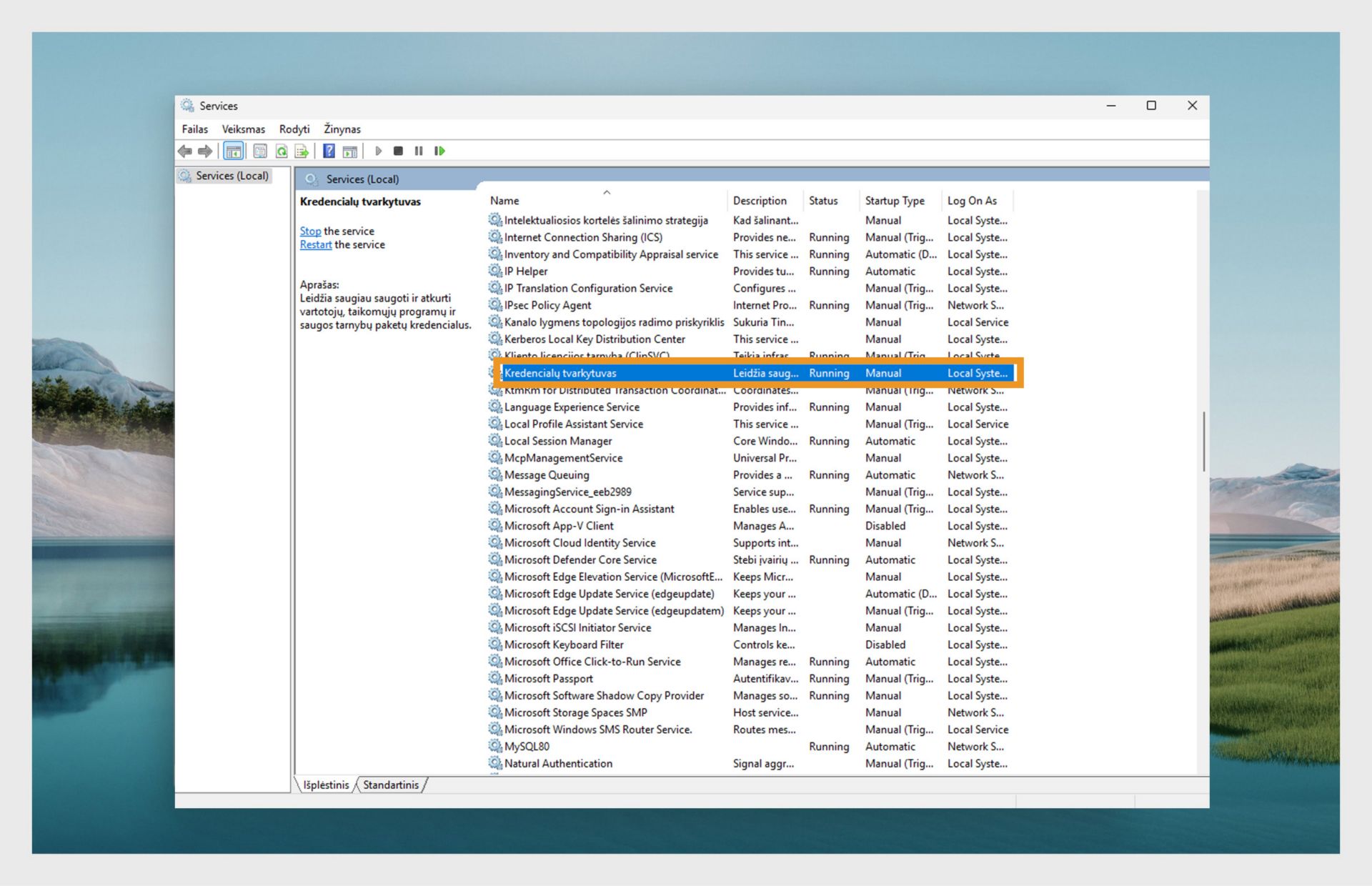Select Services (Local) in the left tree
Viewport: 1372px width, 886px height.
pyautogui.click(x=232, y=176)
